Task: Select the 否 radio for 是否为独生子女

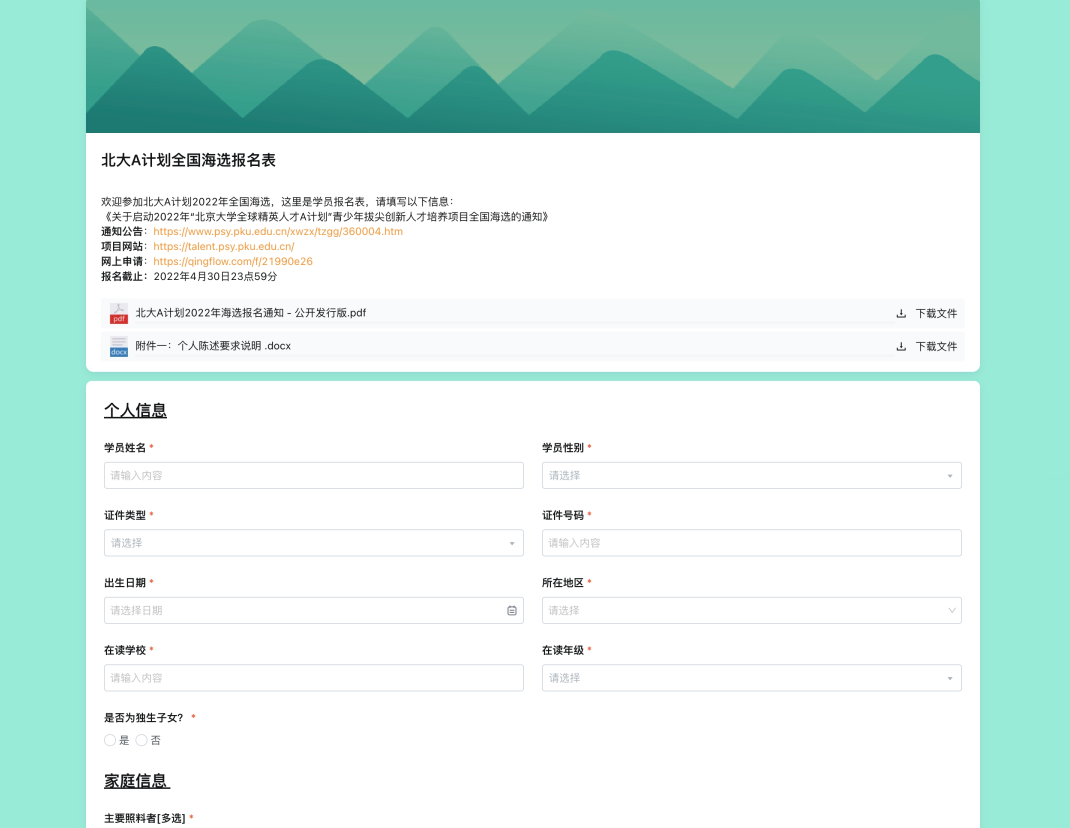Action: (141, 740)
